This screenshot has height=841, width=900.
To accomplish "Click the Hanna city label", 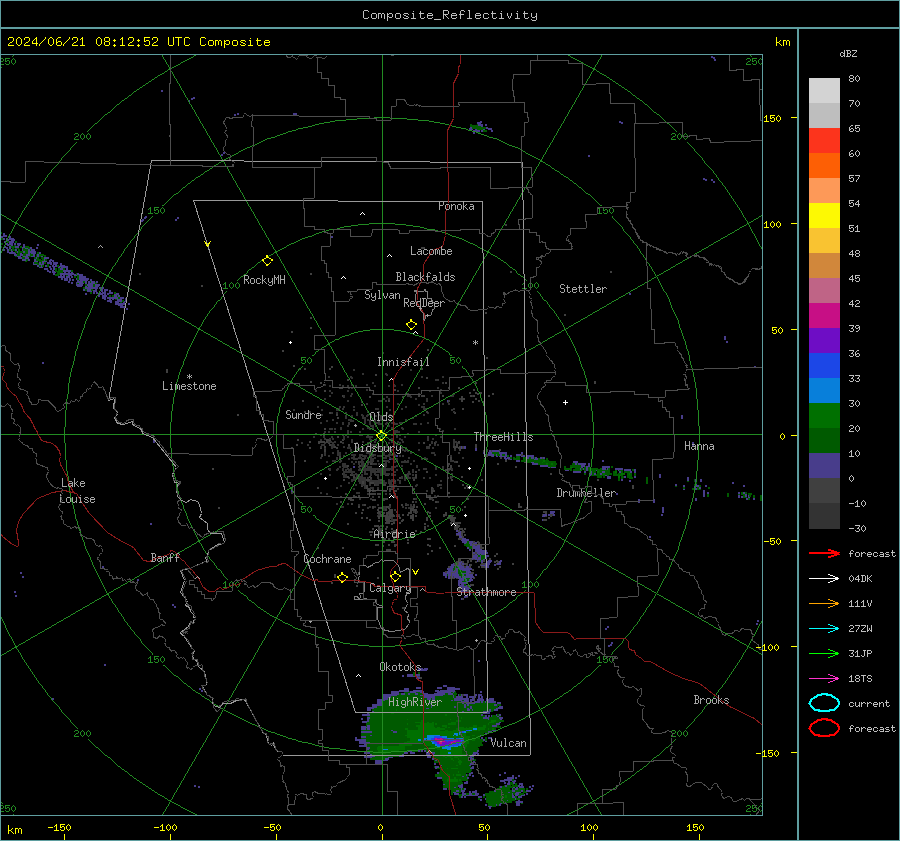I will tap(699, 446).
